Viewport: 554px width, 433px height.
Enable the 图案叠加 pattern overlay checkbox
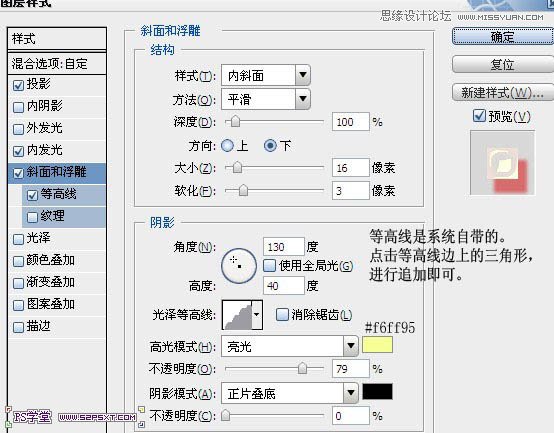[x=18, y=305]
